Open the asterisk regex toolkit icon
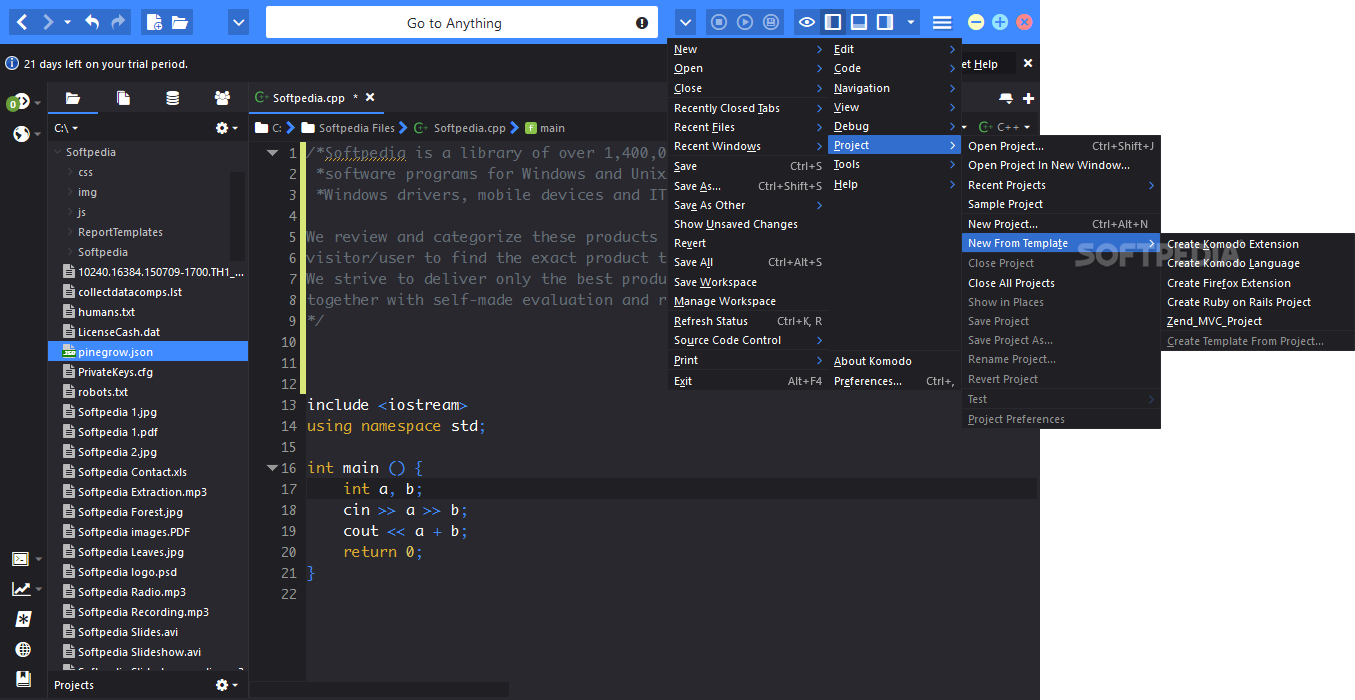1355x700 pixels. 23,619
